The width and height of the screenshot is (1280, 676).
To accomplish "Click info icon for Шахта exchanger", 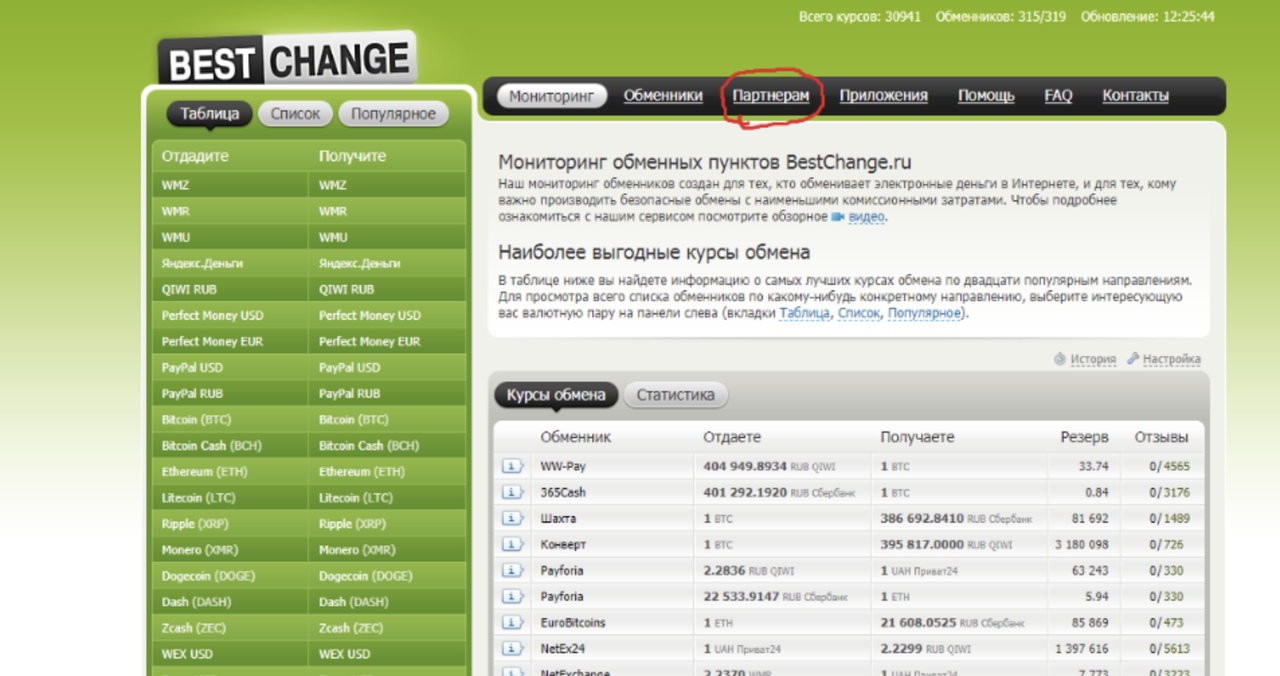I will coord(512,518).
